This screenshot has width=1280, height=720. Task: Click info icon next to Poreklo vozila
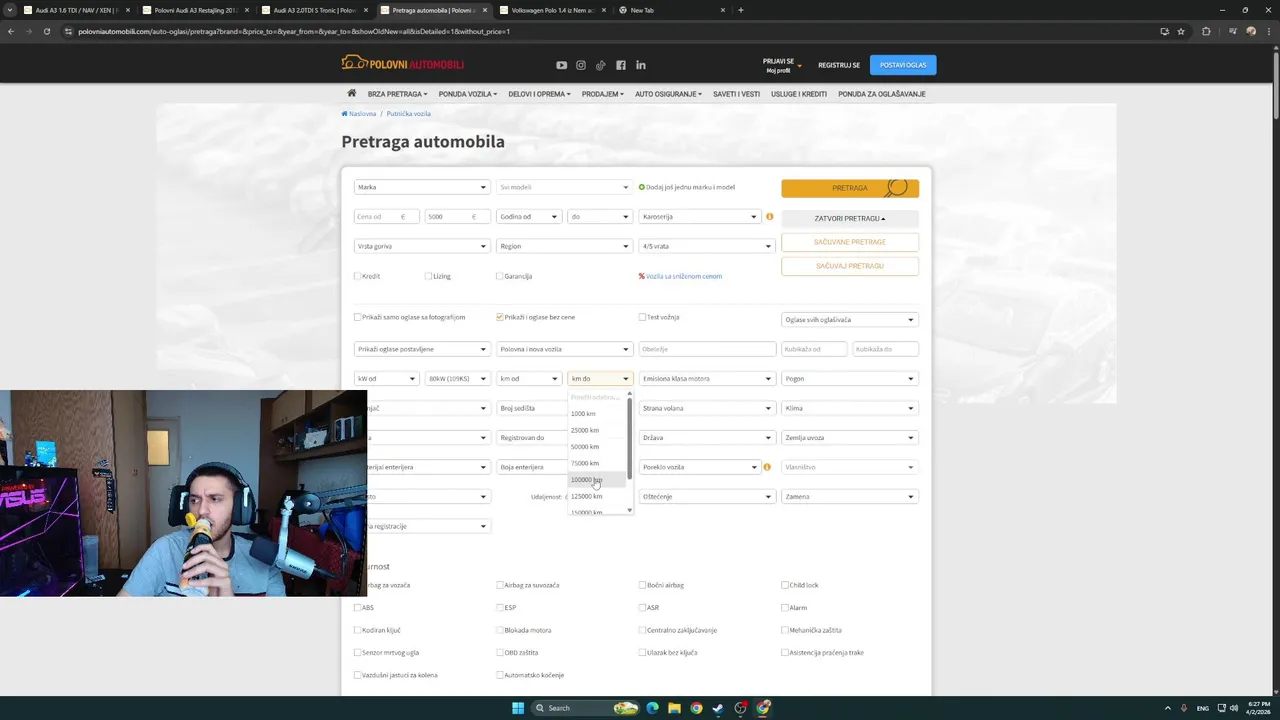767,467
